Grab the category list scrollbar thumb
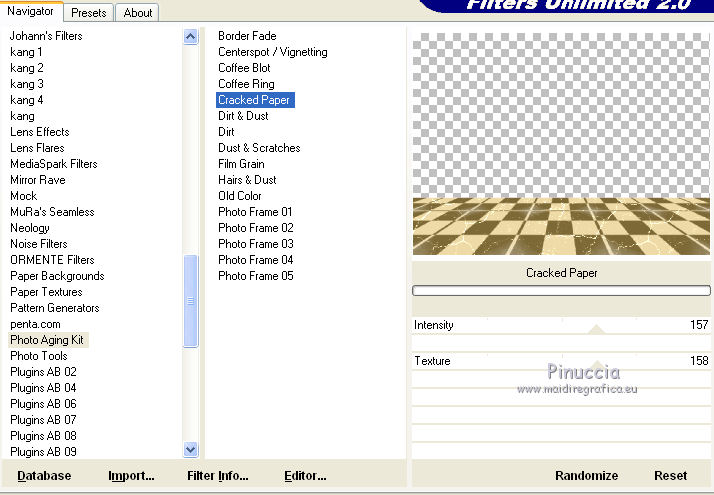The image size is (714, 495). point(190,301)
